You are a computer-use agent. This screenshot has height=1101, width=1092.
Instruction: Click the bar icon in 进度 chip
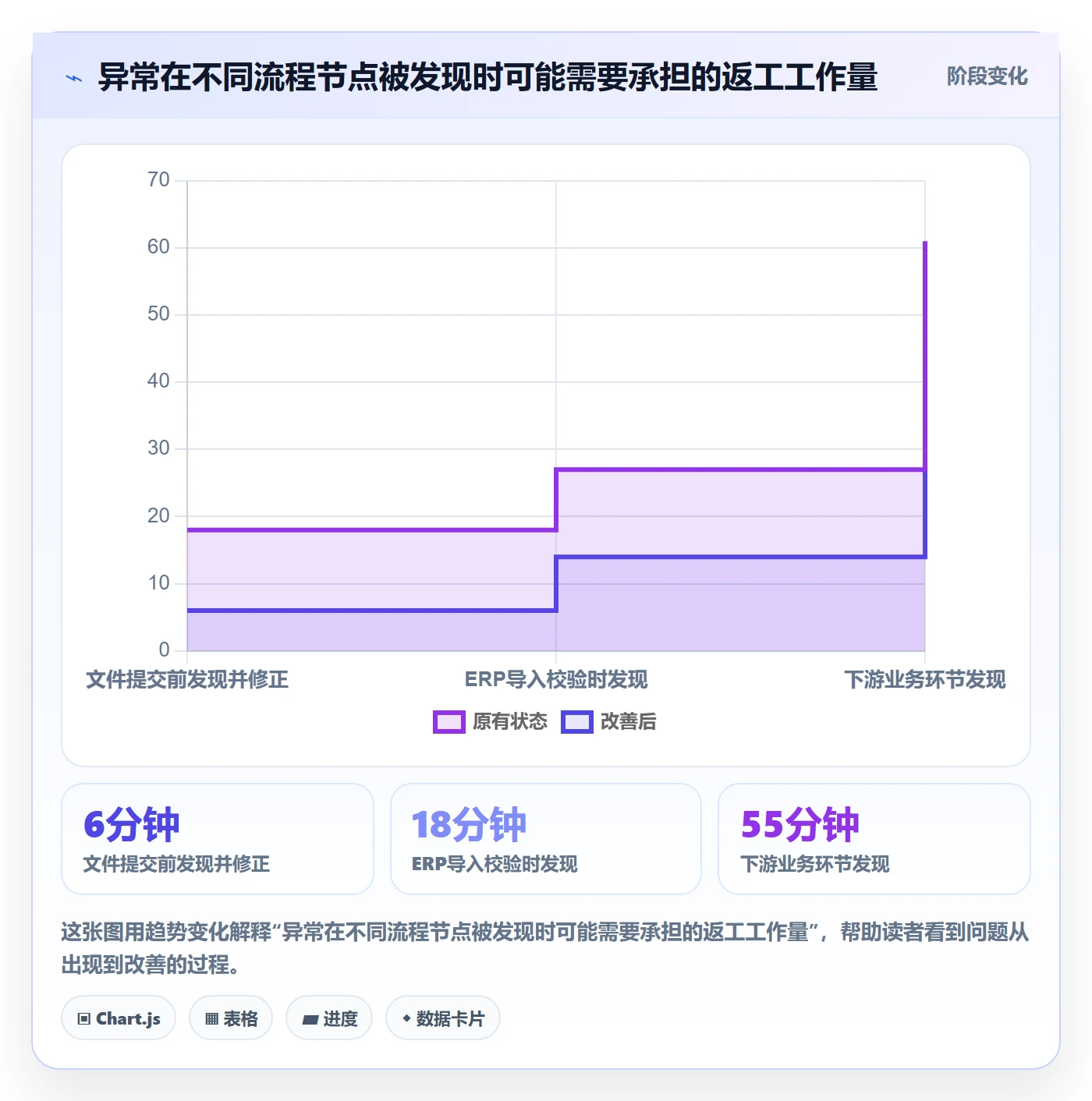point(310,1019)
